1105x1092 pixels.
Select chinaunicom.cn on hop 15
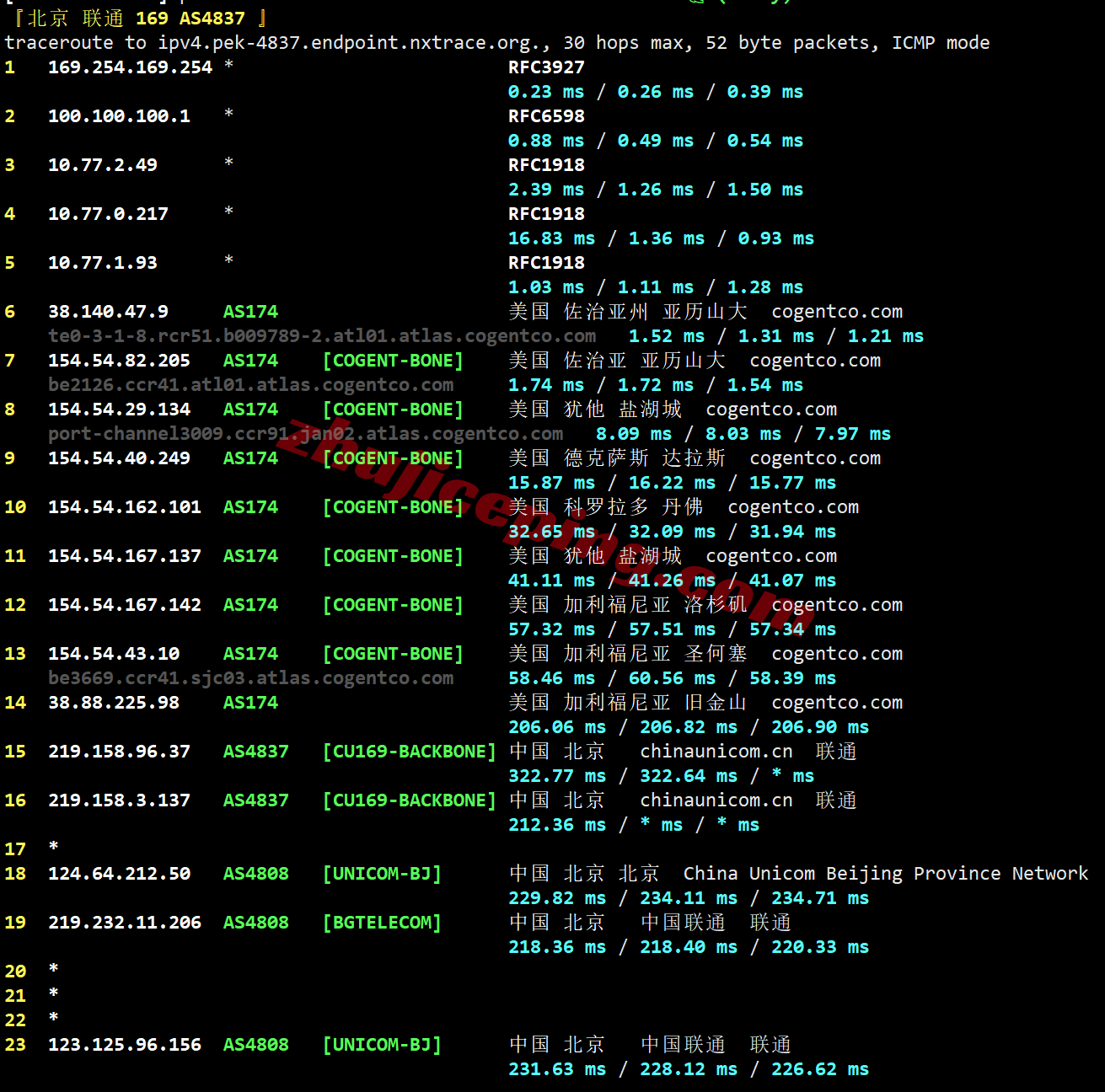point(716,752)
